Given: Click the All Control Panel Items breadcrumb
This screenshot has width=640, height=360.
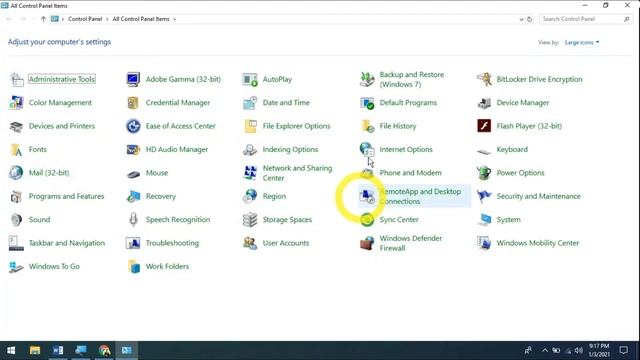Looking at the screenshot, I should pos(141,19).
